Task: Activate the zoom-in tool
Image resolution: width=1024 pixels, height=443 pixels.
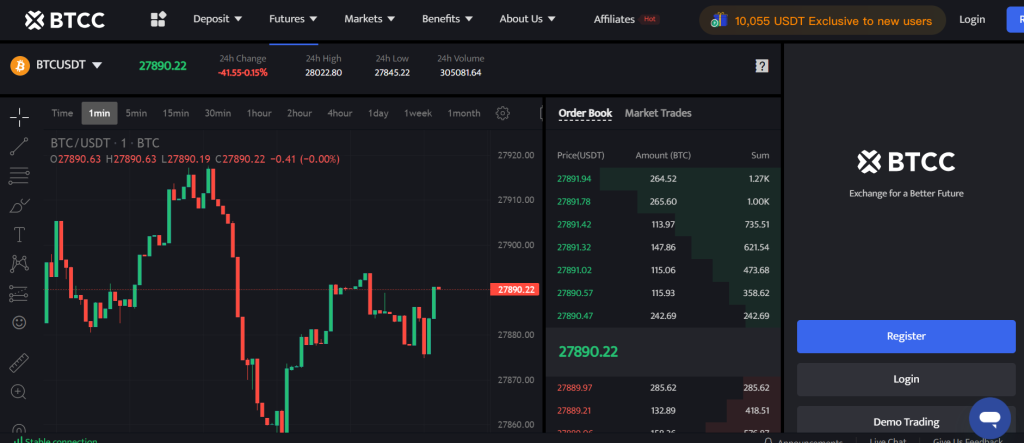Action: (19, 392)
